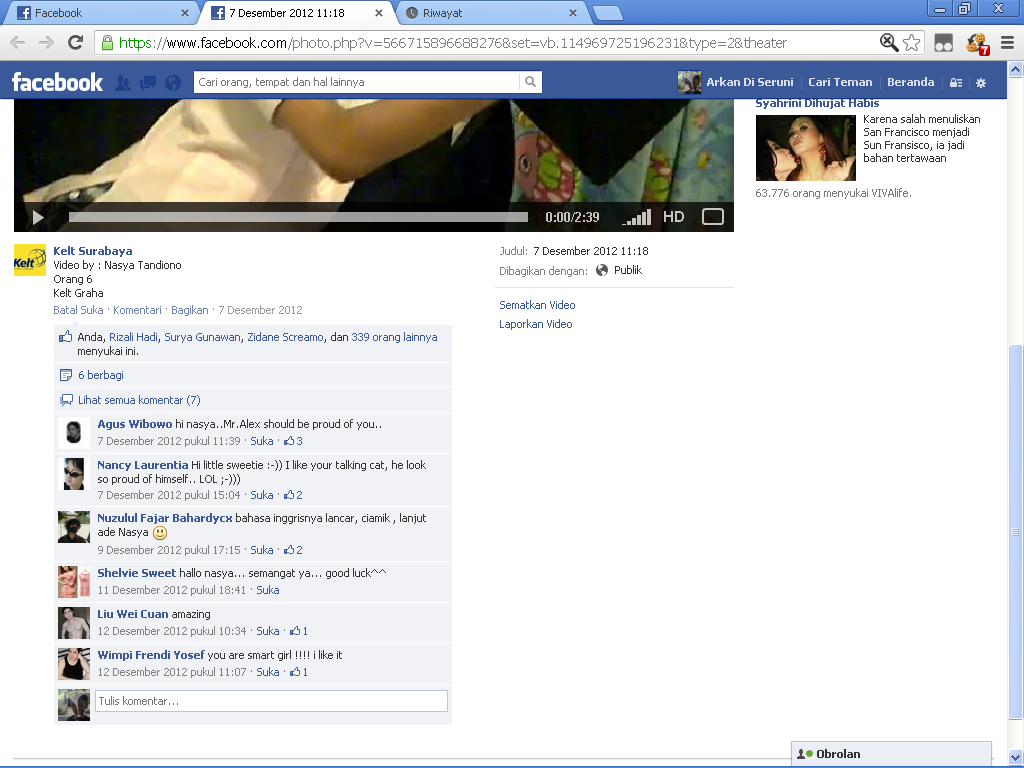The width and height of the screenshot is (1024, 768).
Task: Click Sematkan Video link
Action: pyautogui.click(x=537, y=305)
